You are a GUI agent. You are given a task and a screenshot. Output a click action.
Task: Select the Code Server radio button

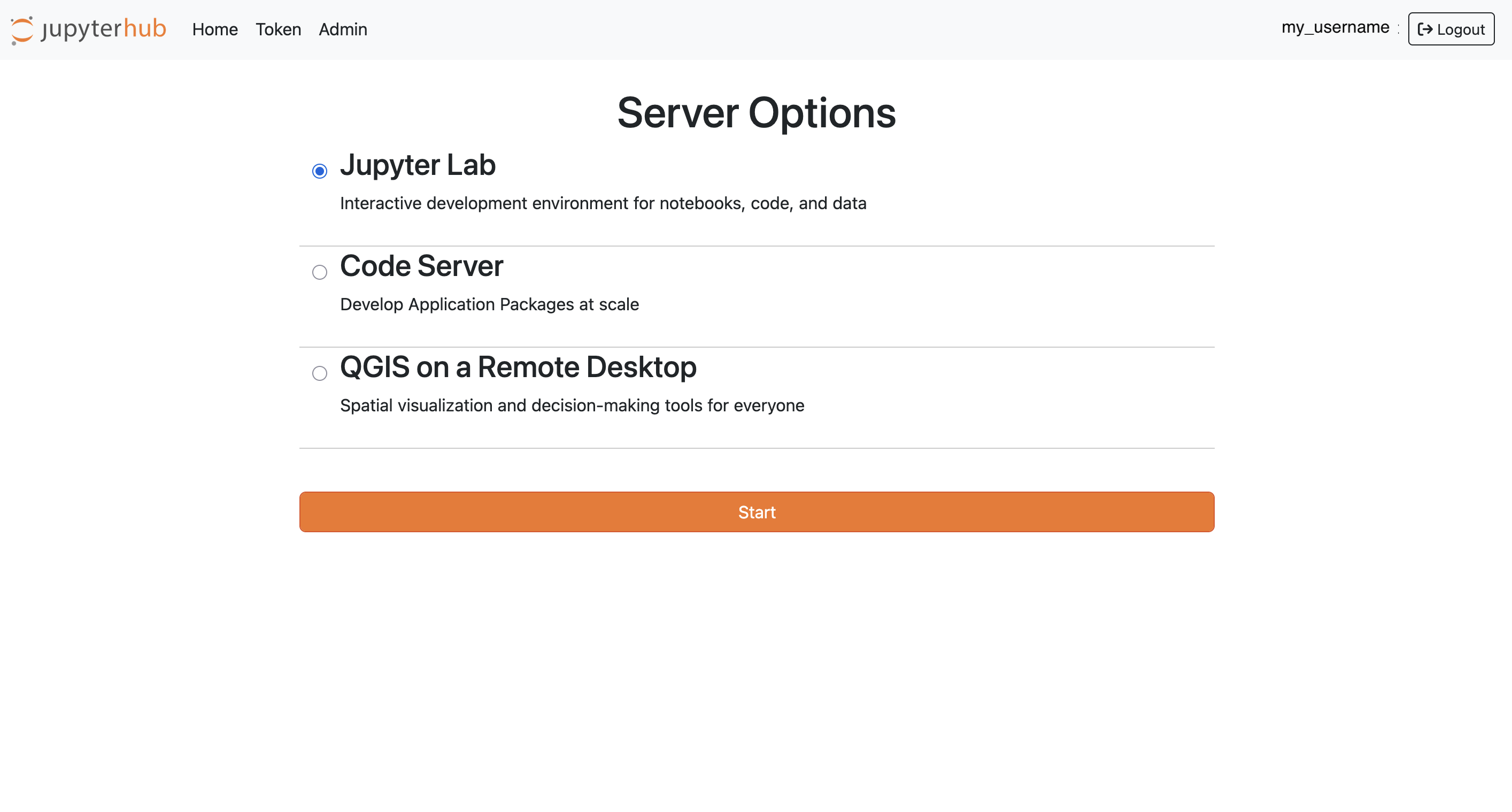(x=319, y=272)
